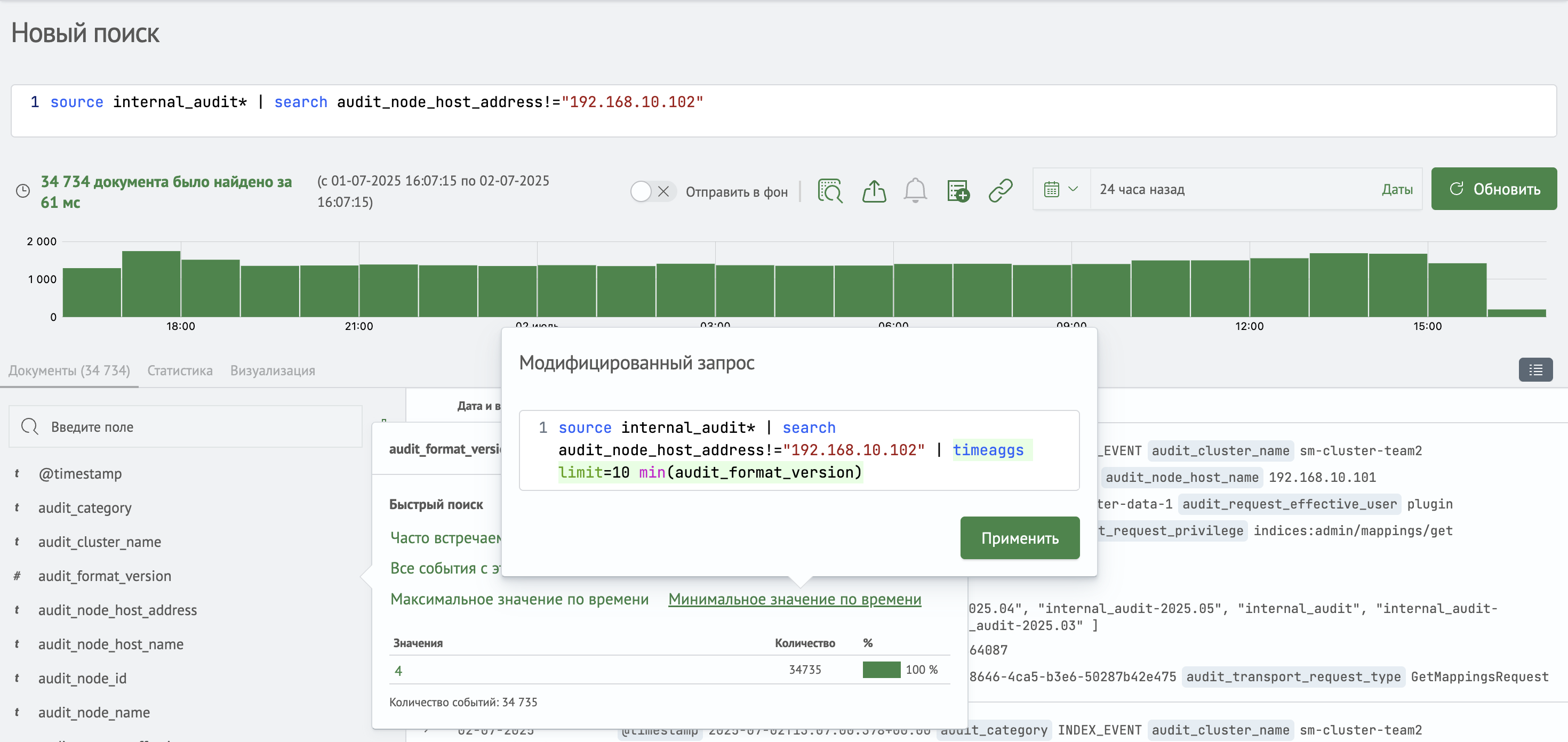
Task: Click the 'Даты' link
Action: click(x=1397, y=189)
